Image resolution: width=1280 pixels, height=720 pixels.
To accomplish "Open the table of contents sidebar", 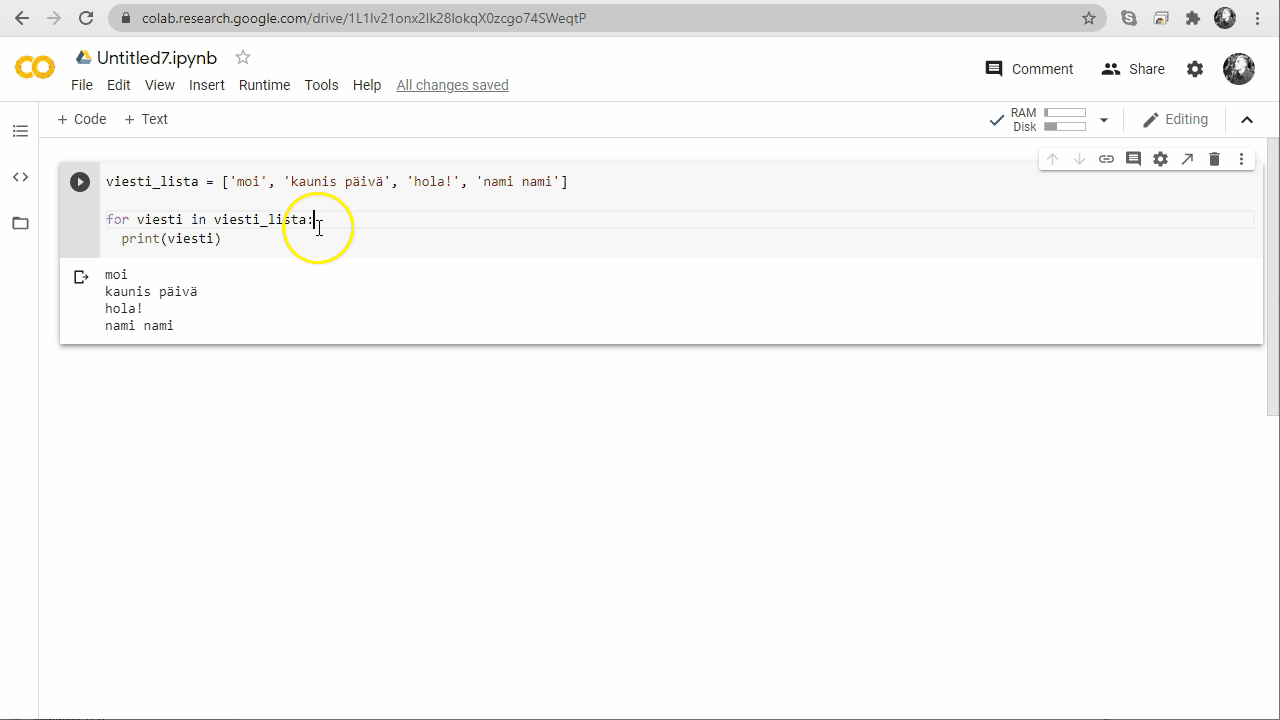I will (20, 131).
